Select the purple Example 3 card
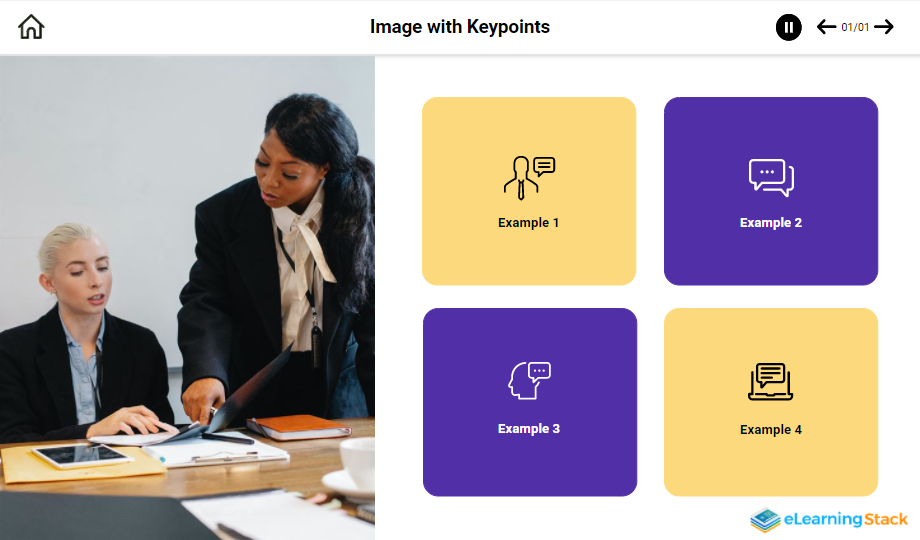The width and height of the screenshot is (920, 540). pyautogui.click(x=530, y=402)
